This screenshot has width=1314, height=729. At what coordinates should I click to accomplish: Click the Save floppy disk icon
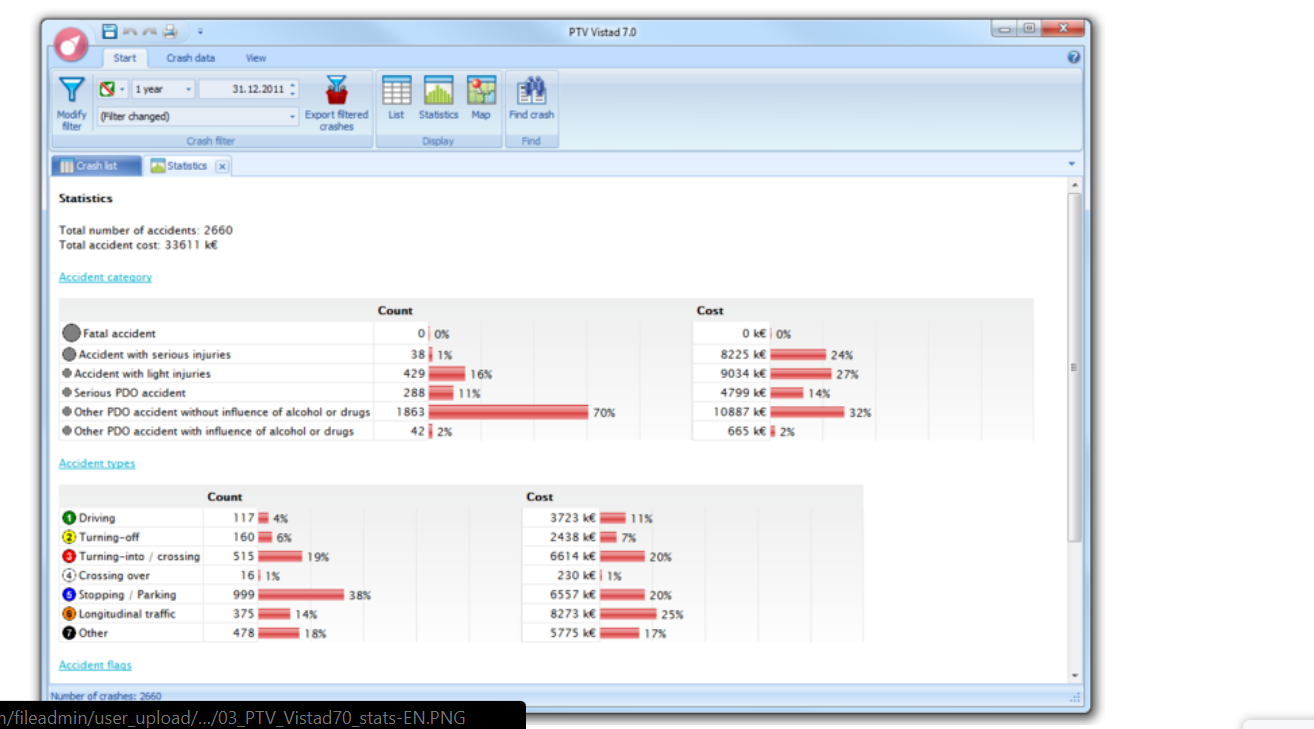pos(110,32)
